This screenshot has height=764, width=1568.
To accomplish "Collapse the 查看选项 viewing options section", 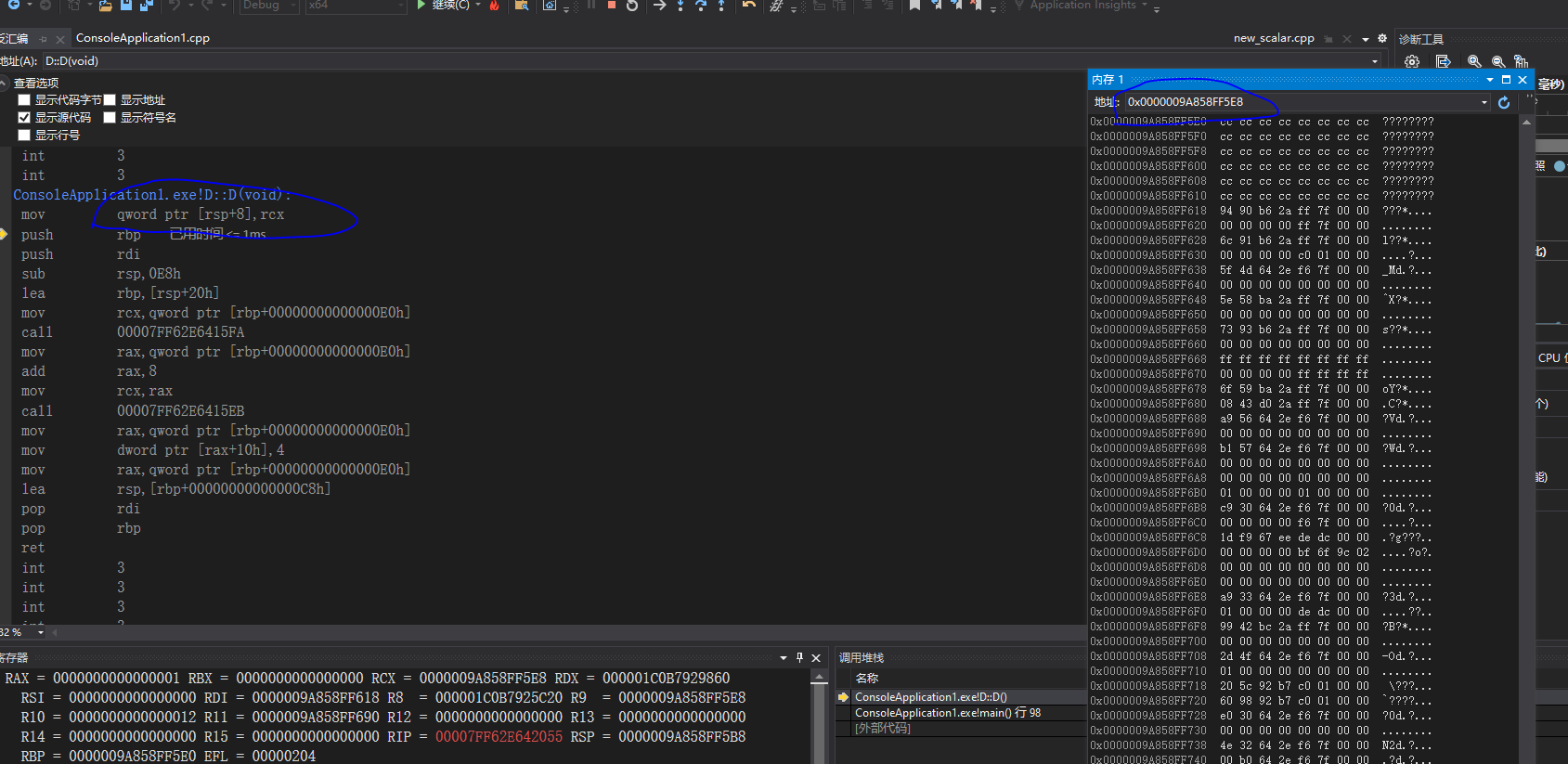I will [x=5, y=83].
